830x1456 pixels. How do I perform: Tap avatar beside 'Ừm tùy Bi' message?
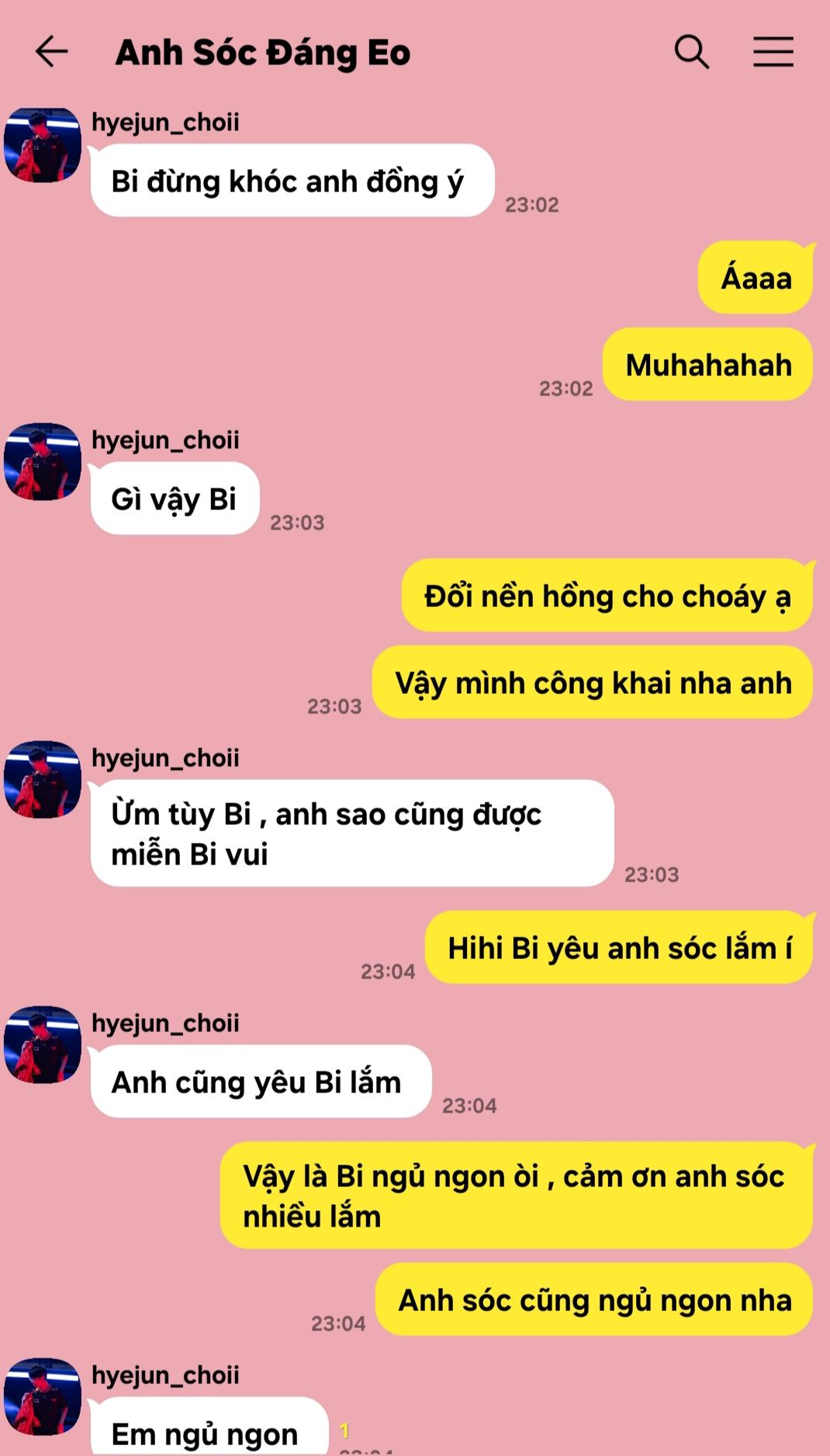click(43, 779)
